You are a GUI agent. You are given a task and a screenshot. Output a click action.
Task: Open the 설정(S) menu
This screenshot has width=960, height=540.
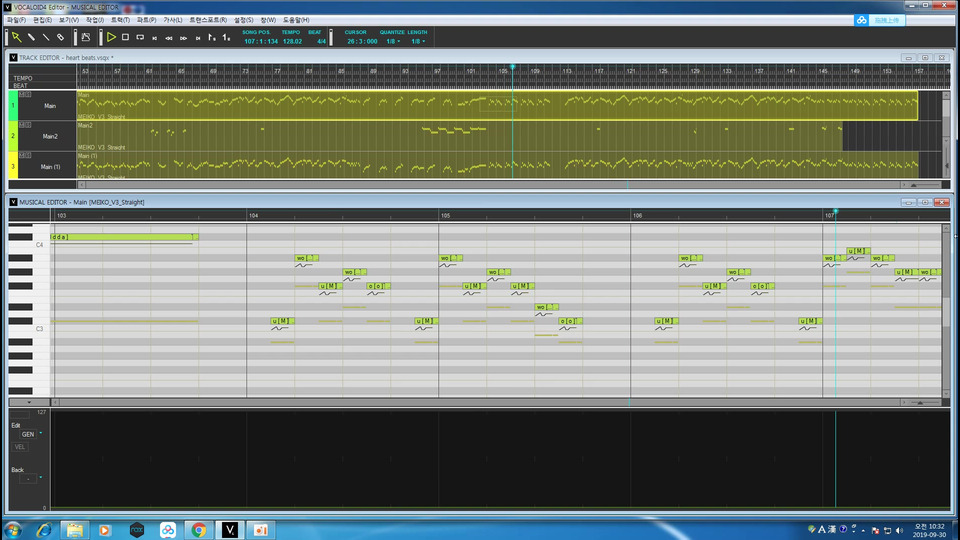pyautogui.click(x=243, y=20)
